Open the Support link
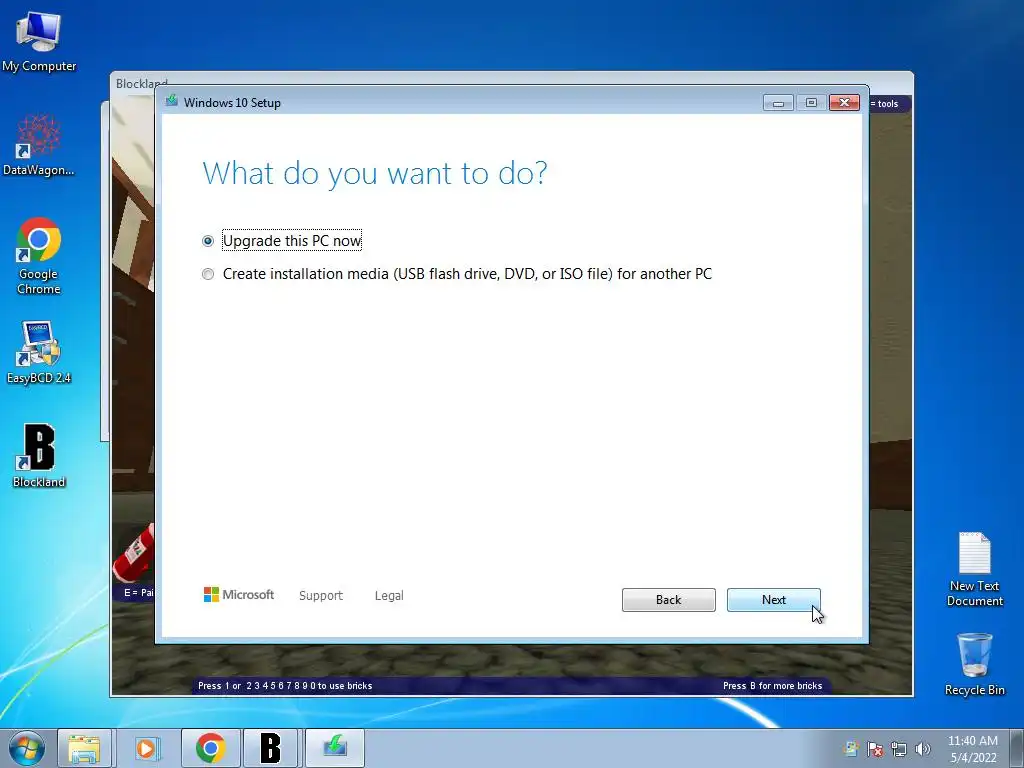Image resolution: width=1024 pixels, height=768 pixels. (321, 596)
